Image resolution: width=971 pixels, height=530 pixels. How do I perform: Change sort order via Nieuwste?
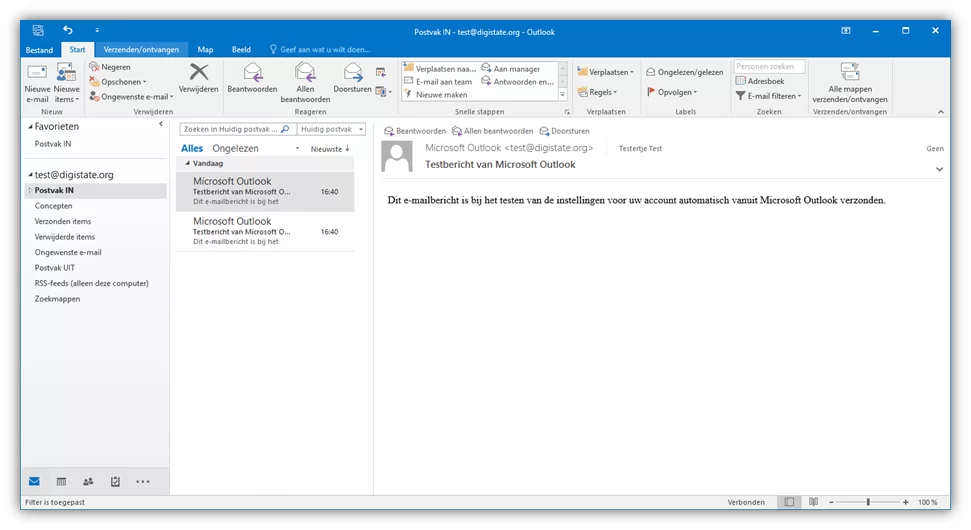[330, 149]
